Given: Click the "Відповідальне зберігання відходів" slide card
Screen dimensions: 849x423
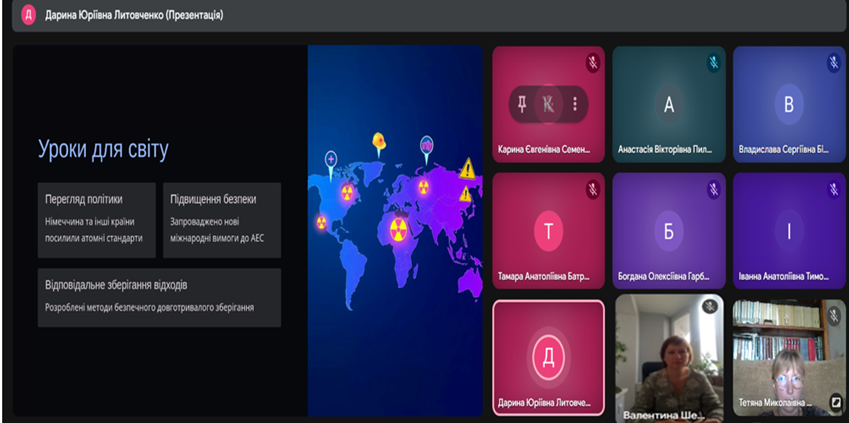Looking at the screenshot, I should (159, 297).
